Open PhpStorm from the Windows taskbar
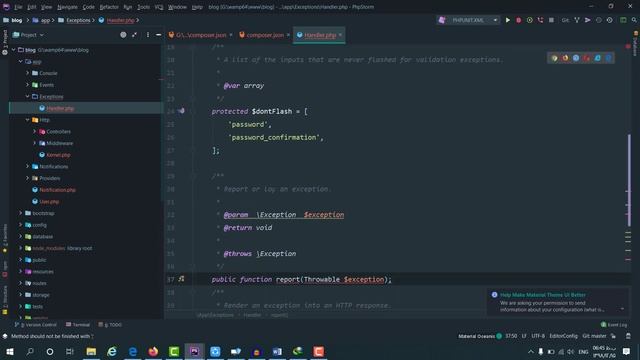The image size is (640, 360). point(194,351)
